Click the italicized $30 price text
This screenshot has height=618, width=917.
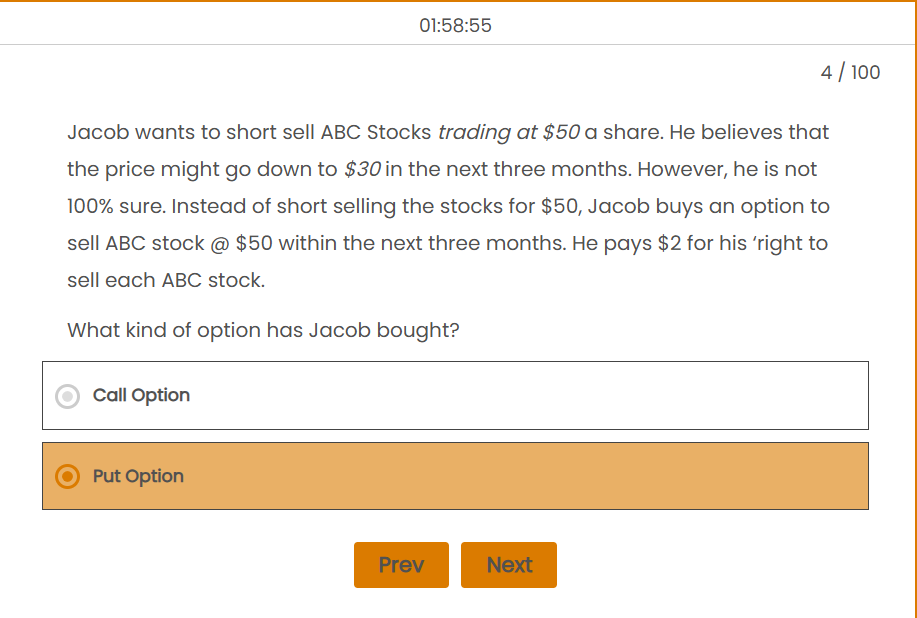[360, 168]
